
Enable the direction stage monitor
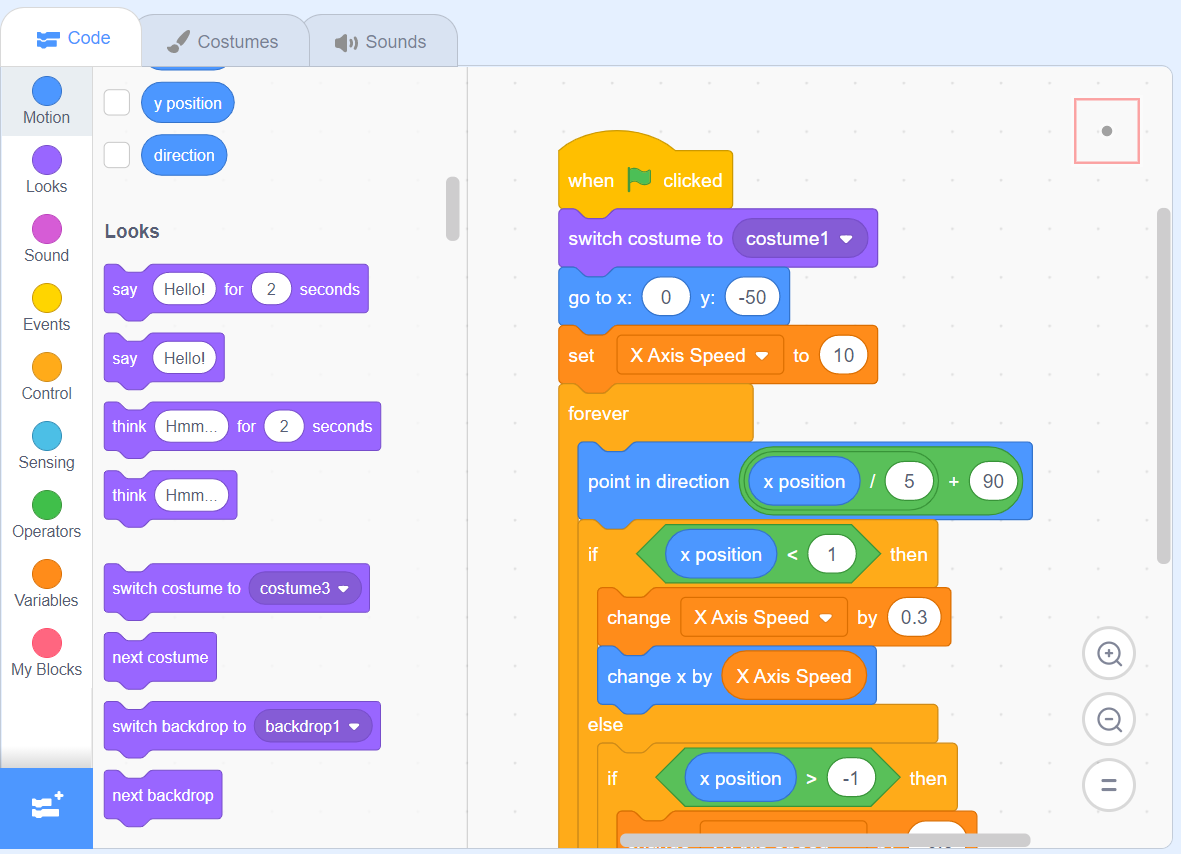[116, 155]
